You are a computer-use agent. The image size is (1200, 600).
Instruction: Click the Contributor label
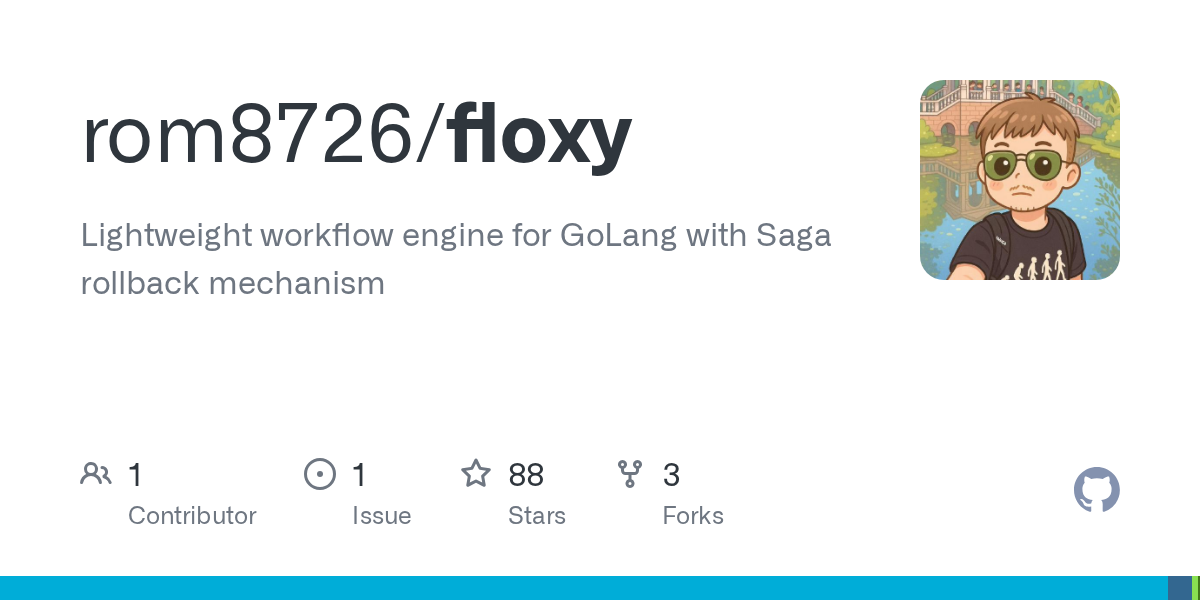(192, 516)
